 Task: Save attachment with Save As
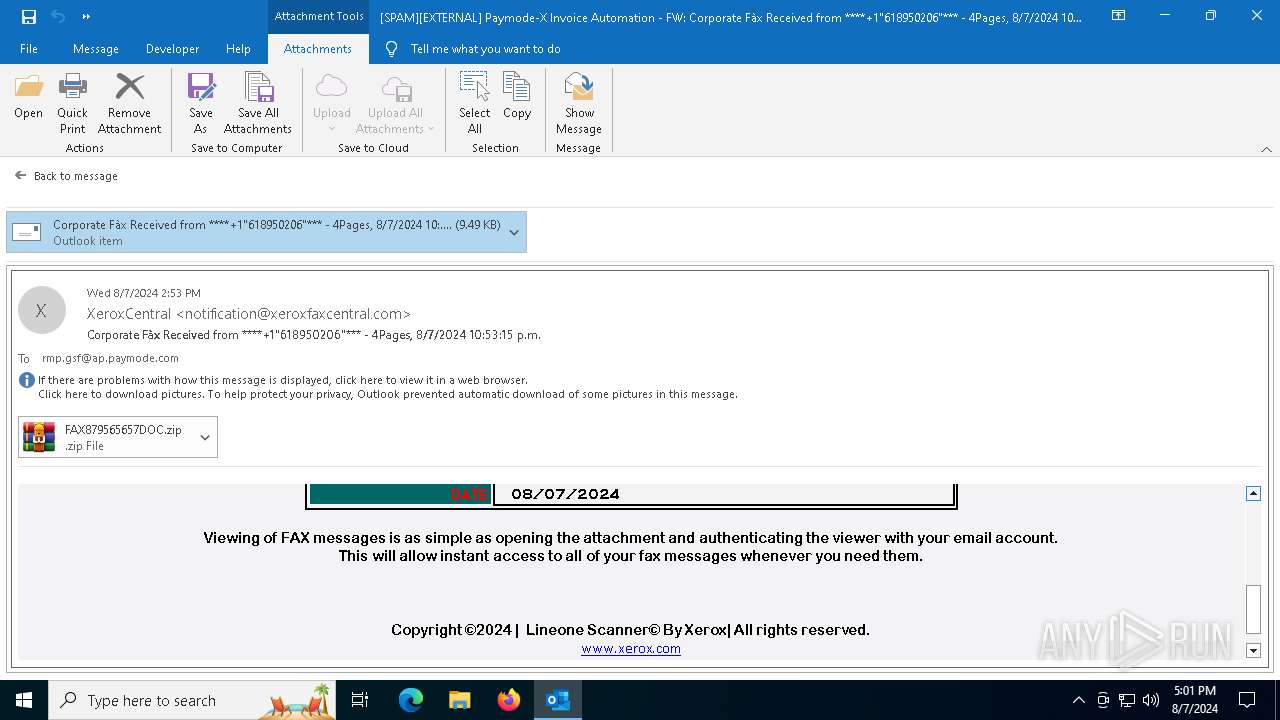(x=201, y=103)
